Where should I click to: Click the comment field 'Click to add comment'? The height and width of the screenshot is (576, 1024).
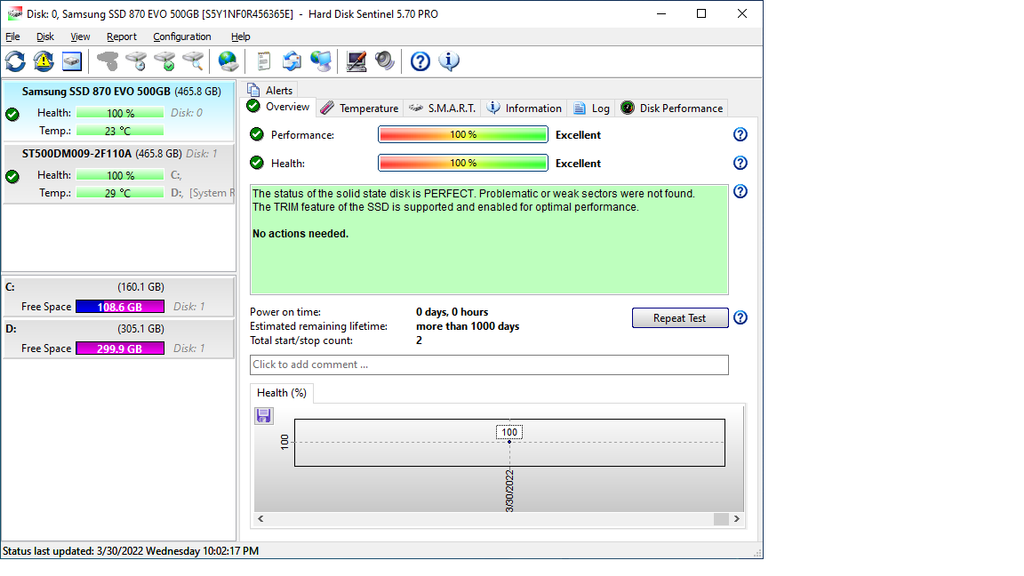[x=489, y=365]
